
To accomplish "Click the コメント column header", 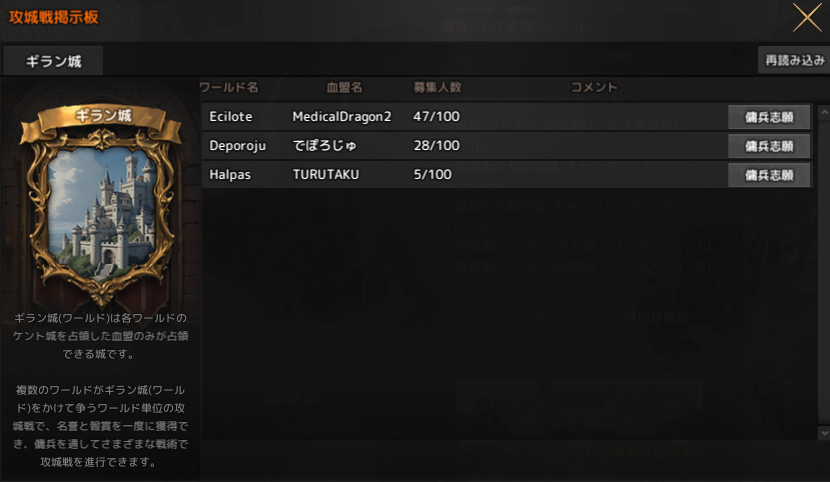I will [x=594, y=87].
